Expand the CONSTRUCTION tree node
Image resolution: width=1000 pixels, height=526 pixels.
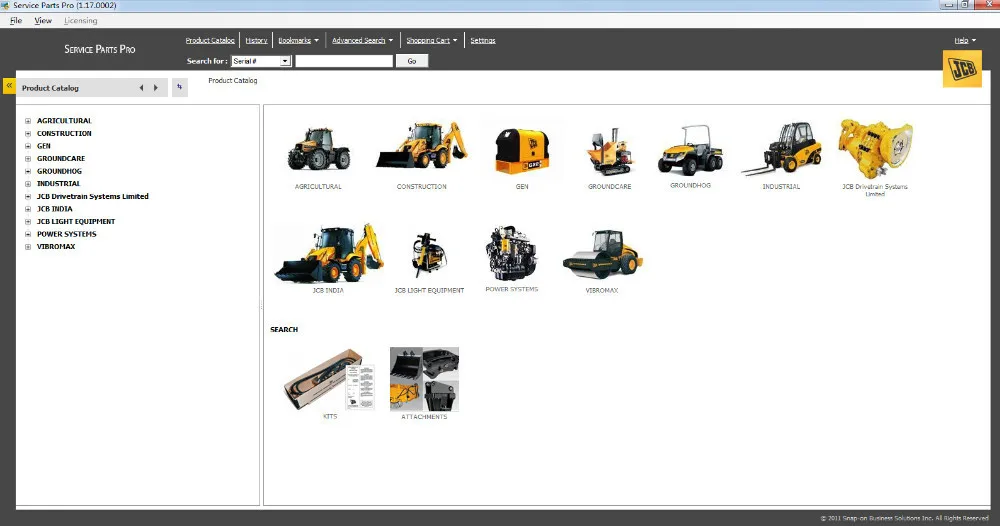(x=28, y=133)
